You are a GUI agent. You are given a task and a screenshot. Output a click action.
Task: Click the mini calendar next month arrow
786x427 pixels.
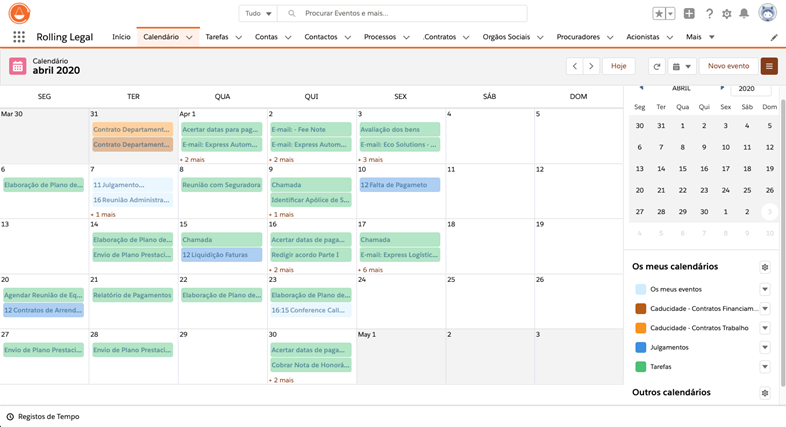722,88
